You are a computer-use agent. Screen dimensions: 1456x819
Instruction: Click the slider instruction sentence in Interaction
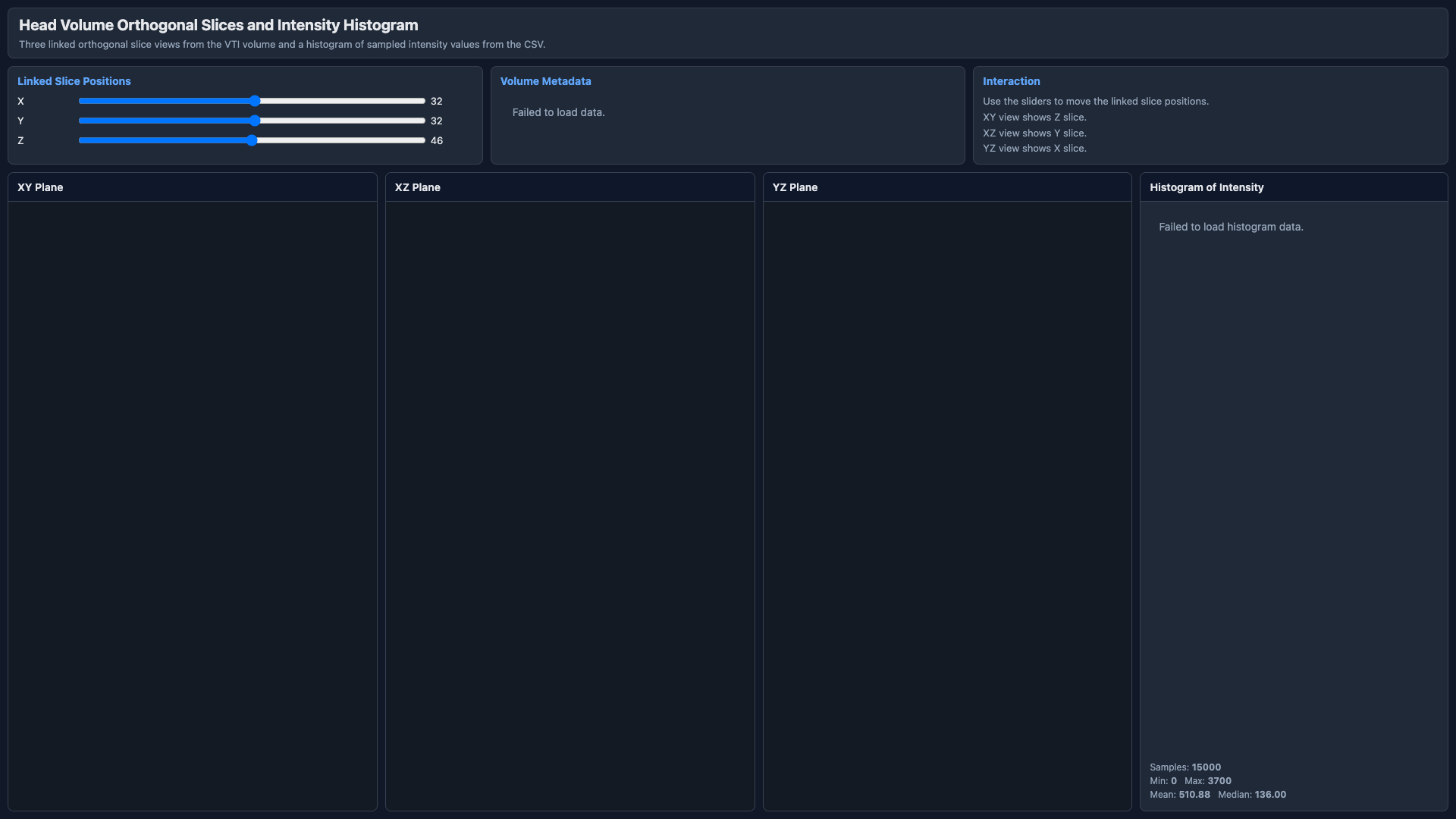[x=1096, y=102]
